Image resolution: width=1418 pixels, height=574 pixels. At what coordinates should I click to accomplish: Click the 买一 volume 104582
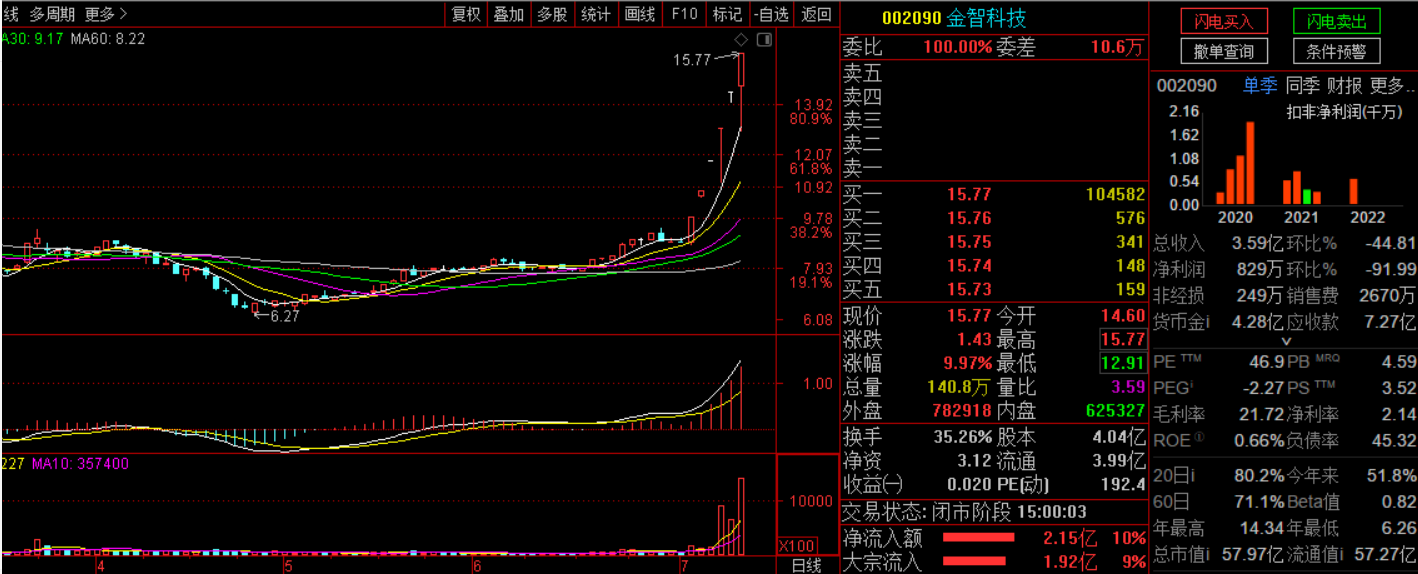pyautogui.click(x=1114, y=194)
